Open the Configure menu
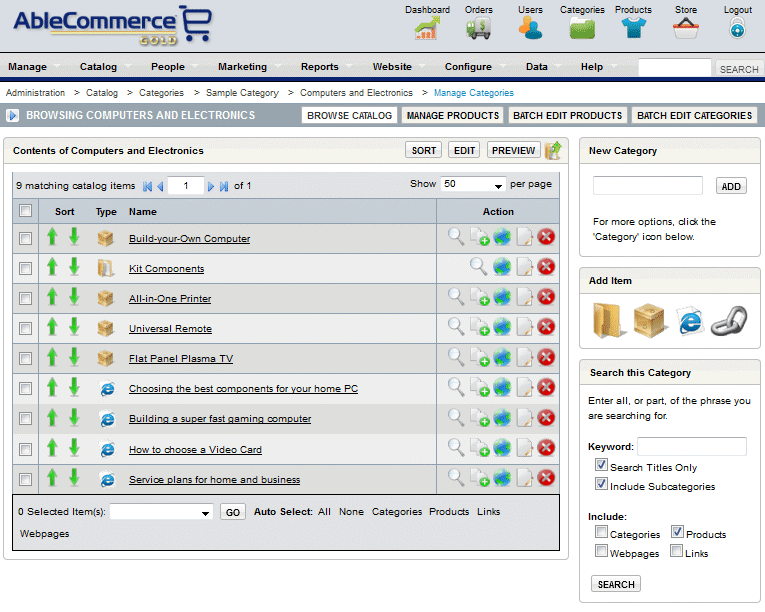This screenshot has height=612, width=765. pyautogui.click(x=468, y=67)
